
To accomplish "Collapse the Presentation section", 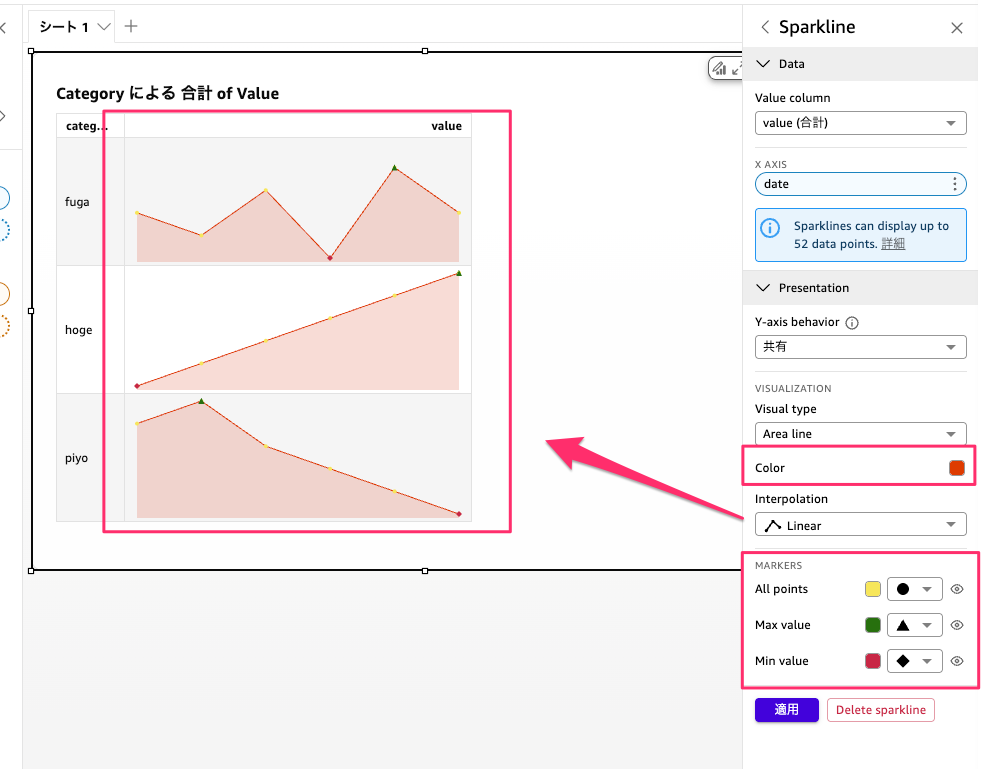I will click(x=765, y=288).
